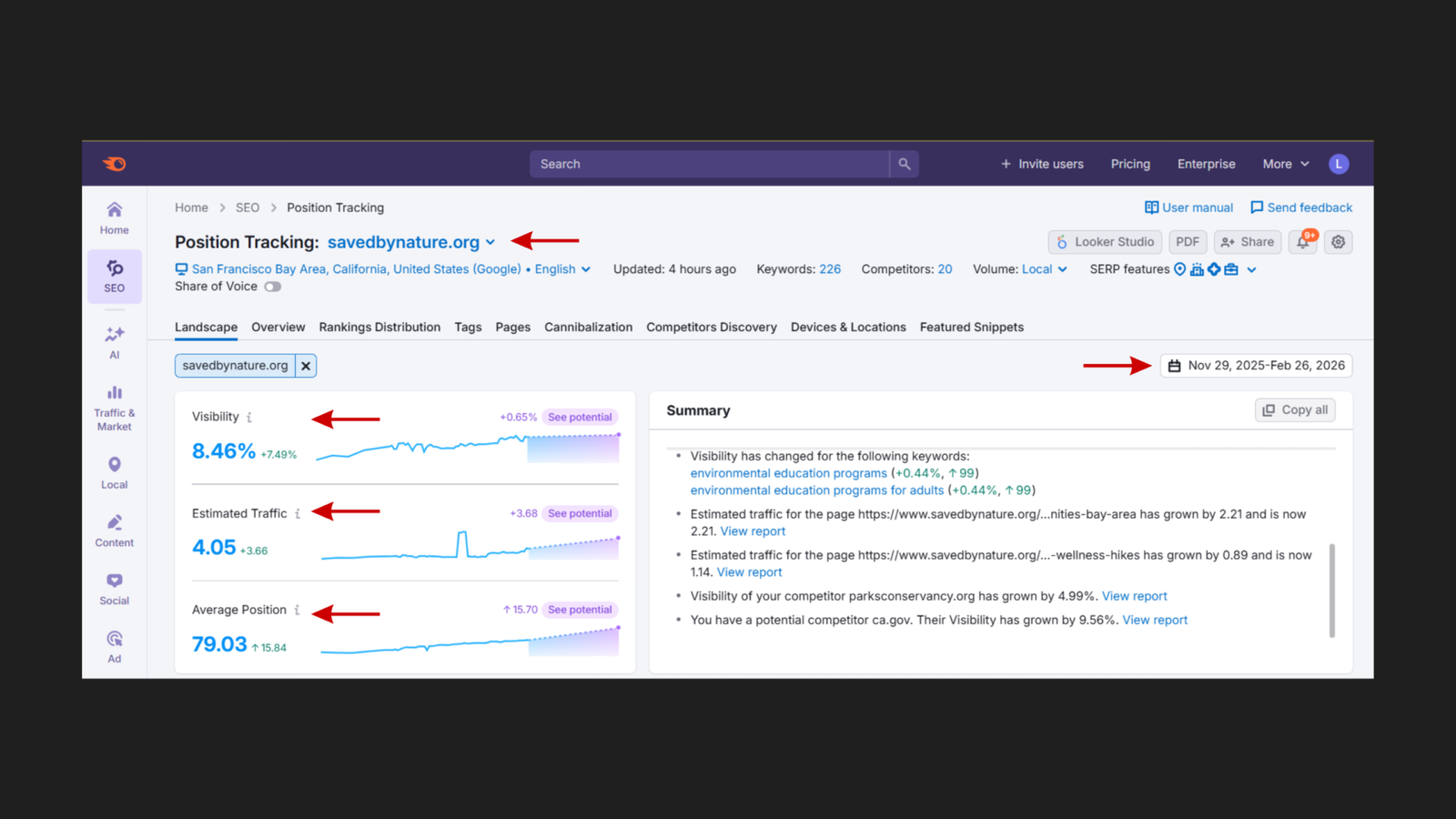
Task: Open the User manual link
Action: tap(1188, 207)
